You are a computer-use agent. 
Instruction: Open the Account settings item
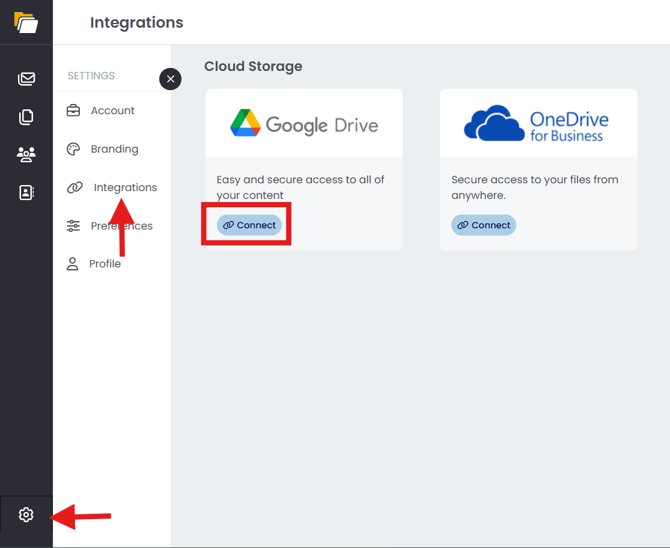tap(112, 110)
